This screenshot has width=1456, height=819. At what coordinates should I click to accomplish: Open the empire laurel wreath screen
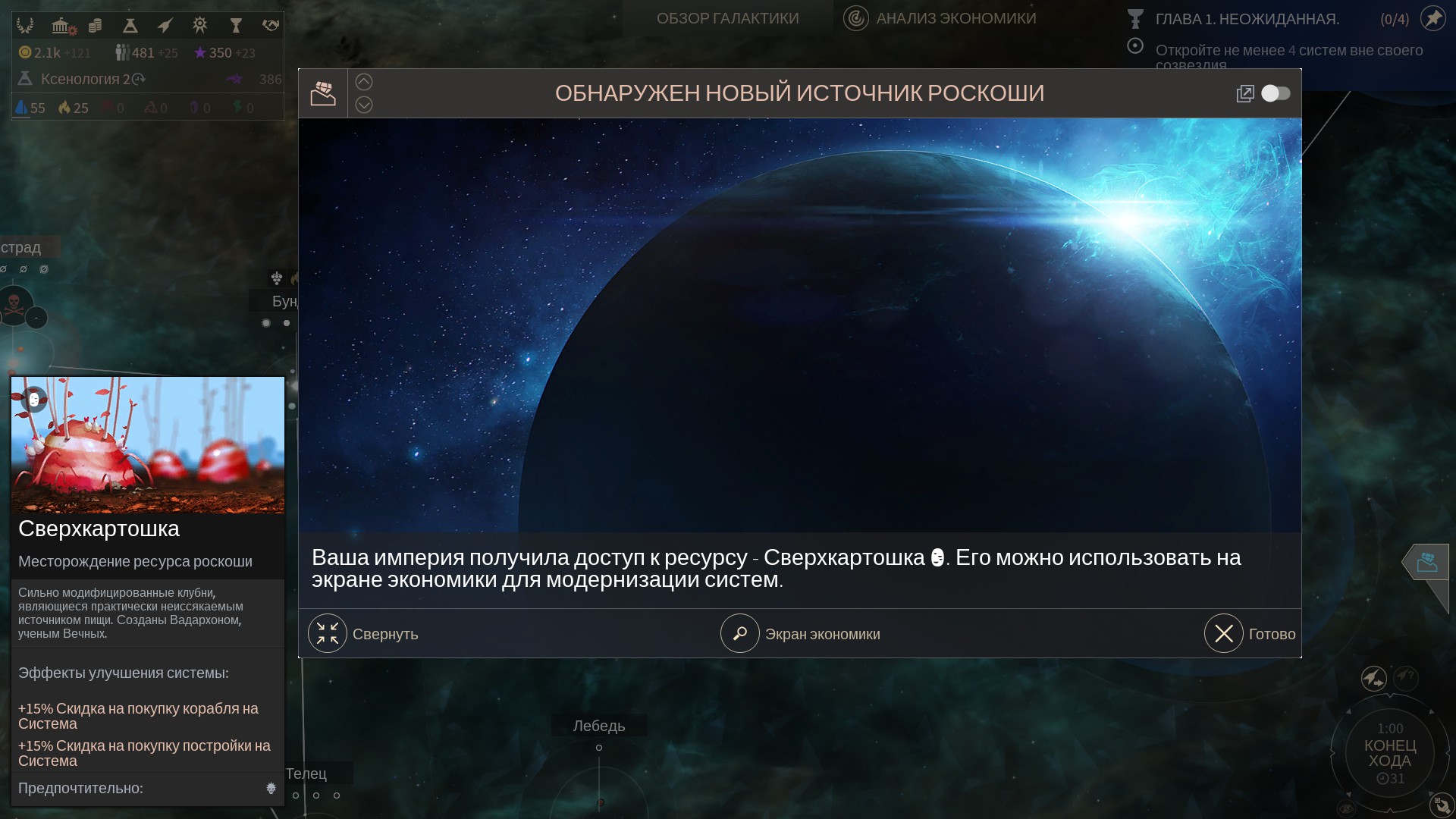tap(25, 26)
